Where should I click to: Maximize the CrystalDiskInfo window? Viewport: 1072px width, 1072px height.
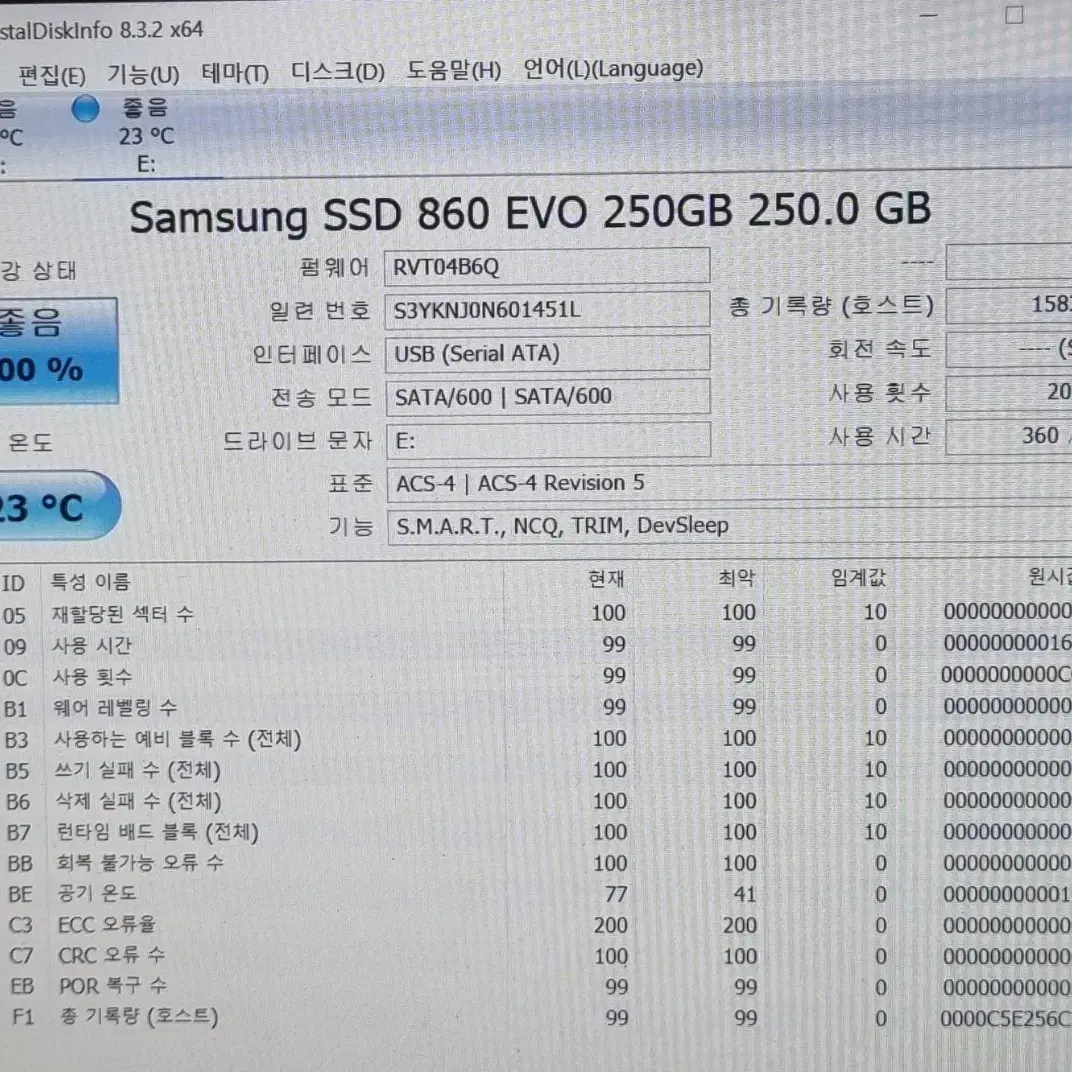coord(1014,14)
